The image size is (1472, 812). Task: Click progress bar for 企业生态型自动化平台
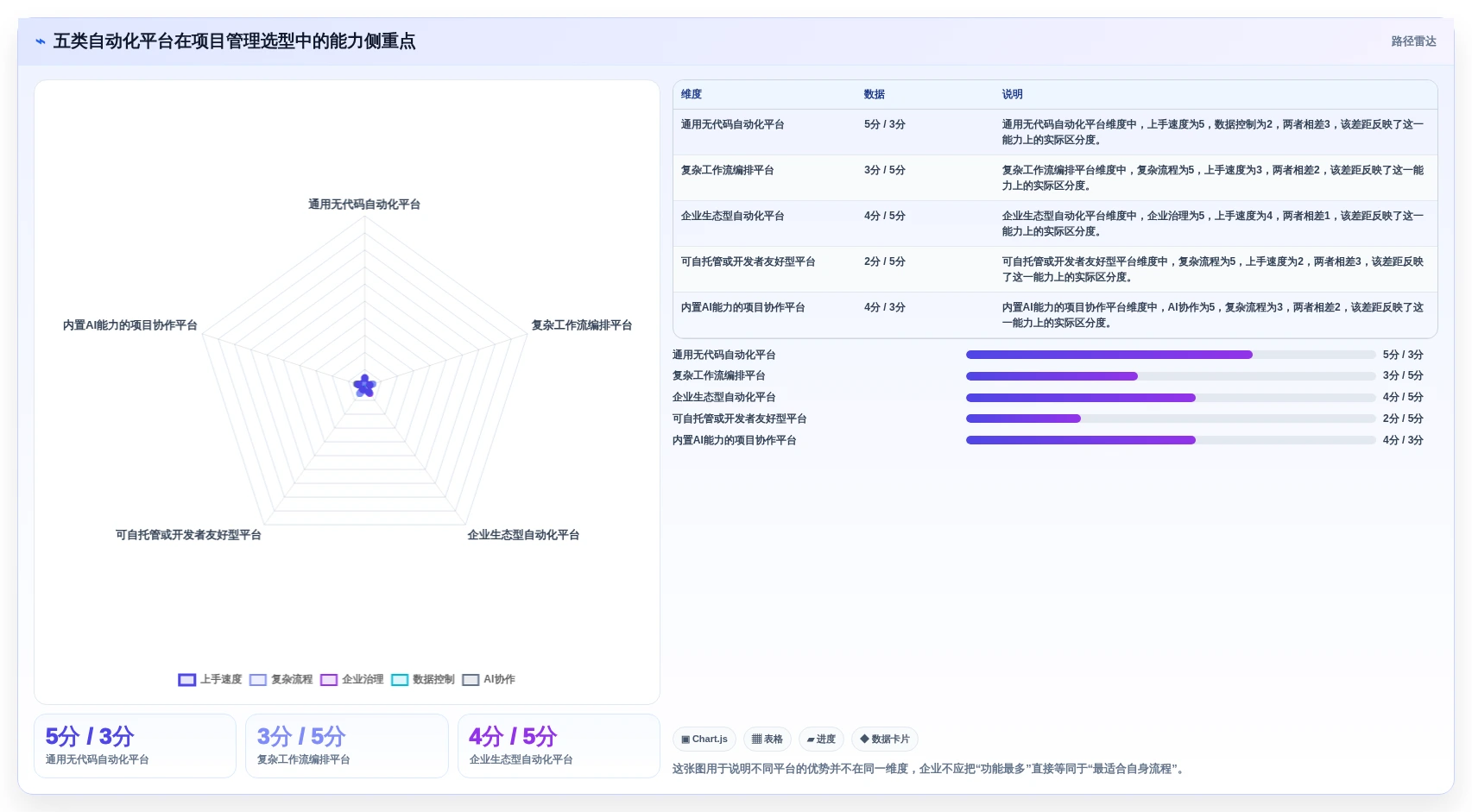[1171, 398]
